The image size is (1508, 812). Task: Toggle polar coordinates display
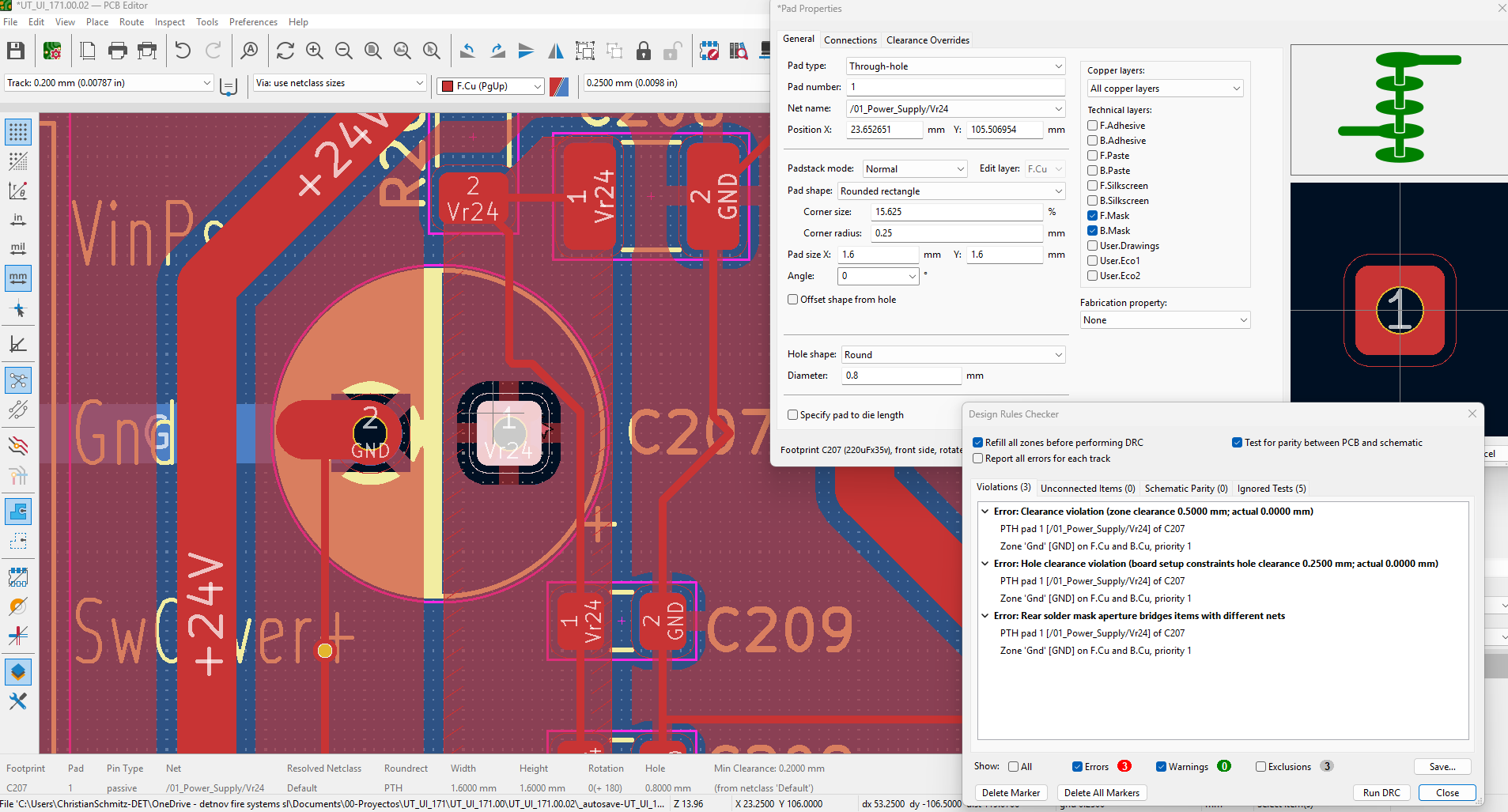[18, 191]
